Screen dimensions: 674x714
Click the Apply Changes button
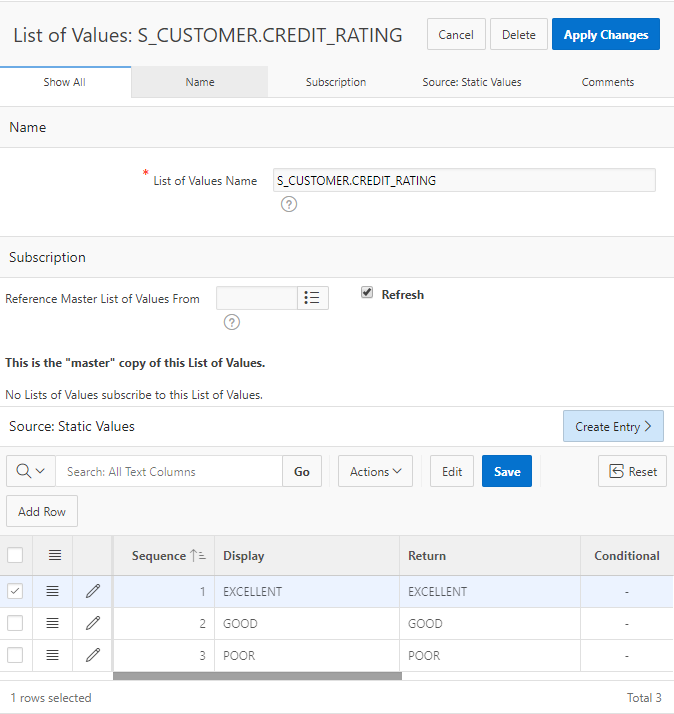click(x=605, y=35)
